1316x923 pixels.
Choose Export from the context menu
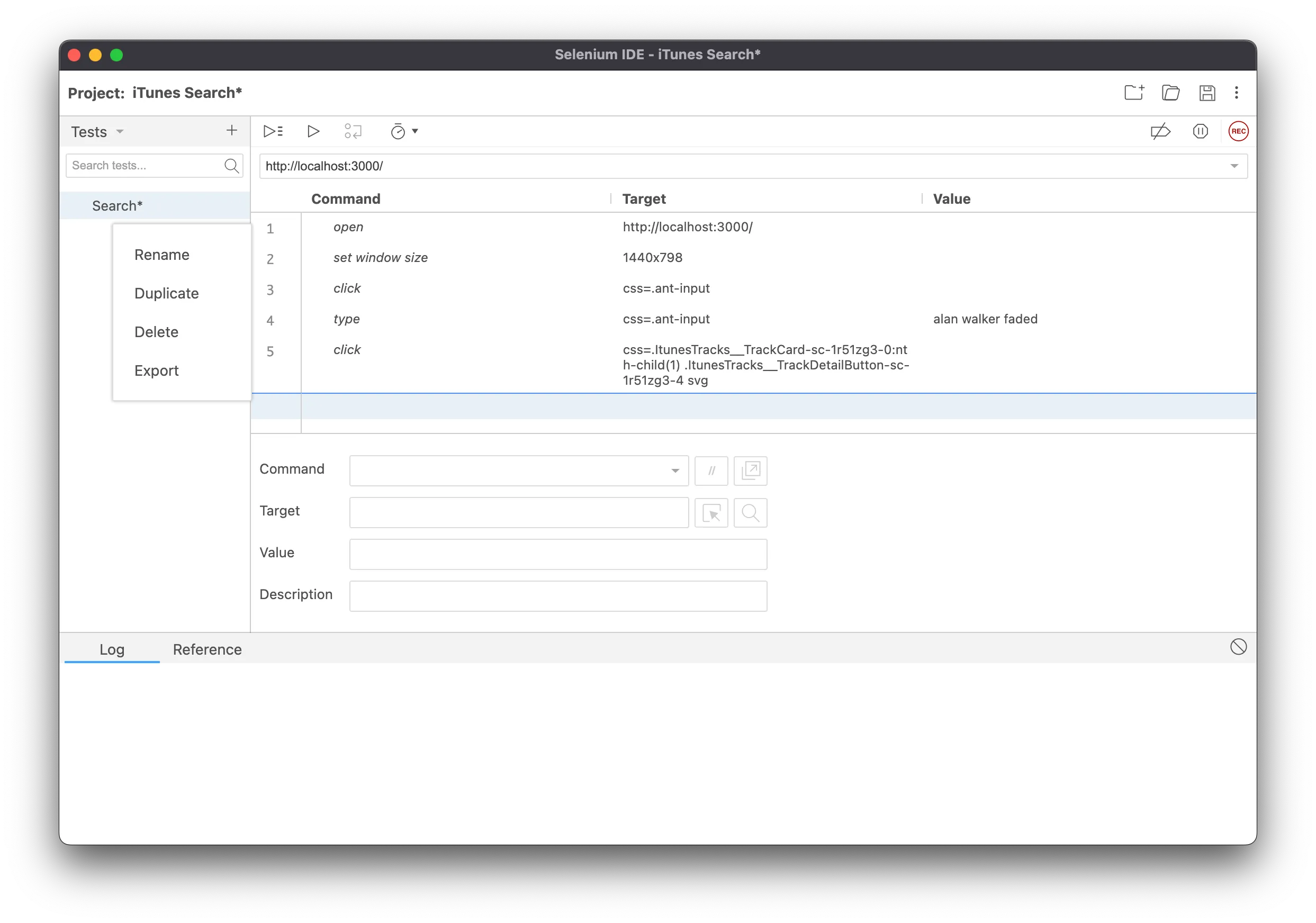[x=156, y=370]
